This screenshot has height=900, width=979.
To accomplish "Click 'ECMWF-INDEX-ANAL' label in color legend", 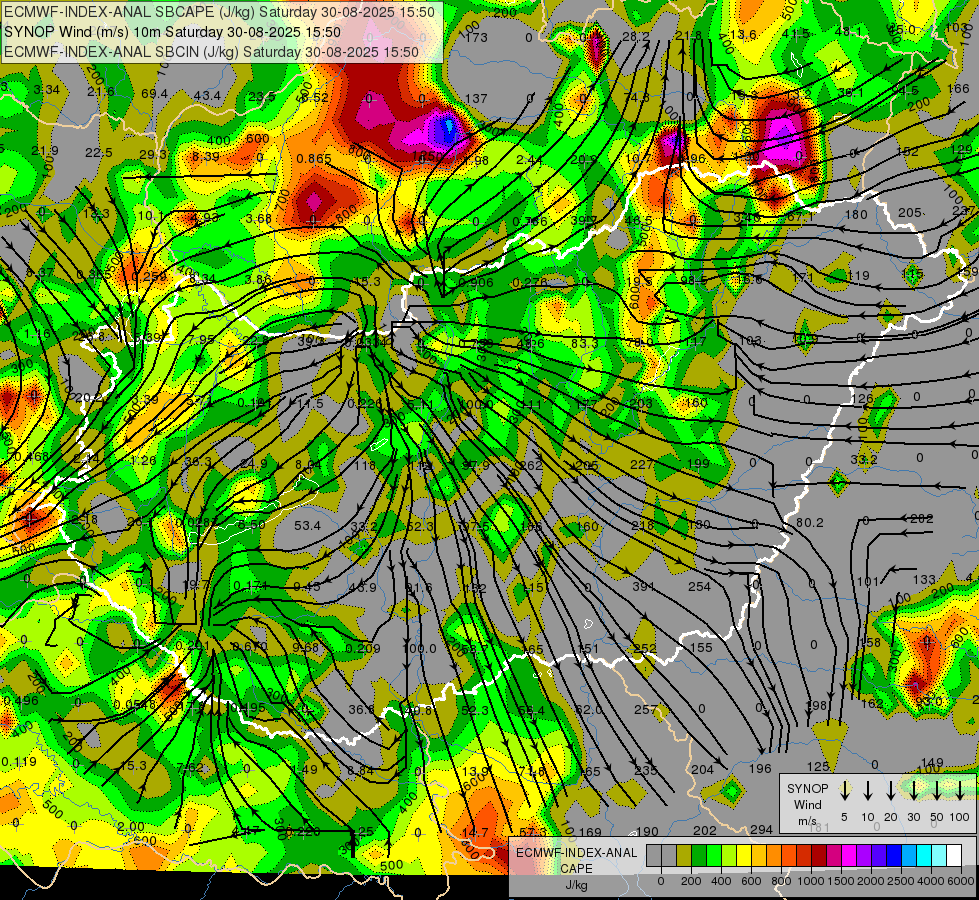I will pos(576,853).
